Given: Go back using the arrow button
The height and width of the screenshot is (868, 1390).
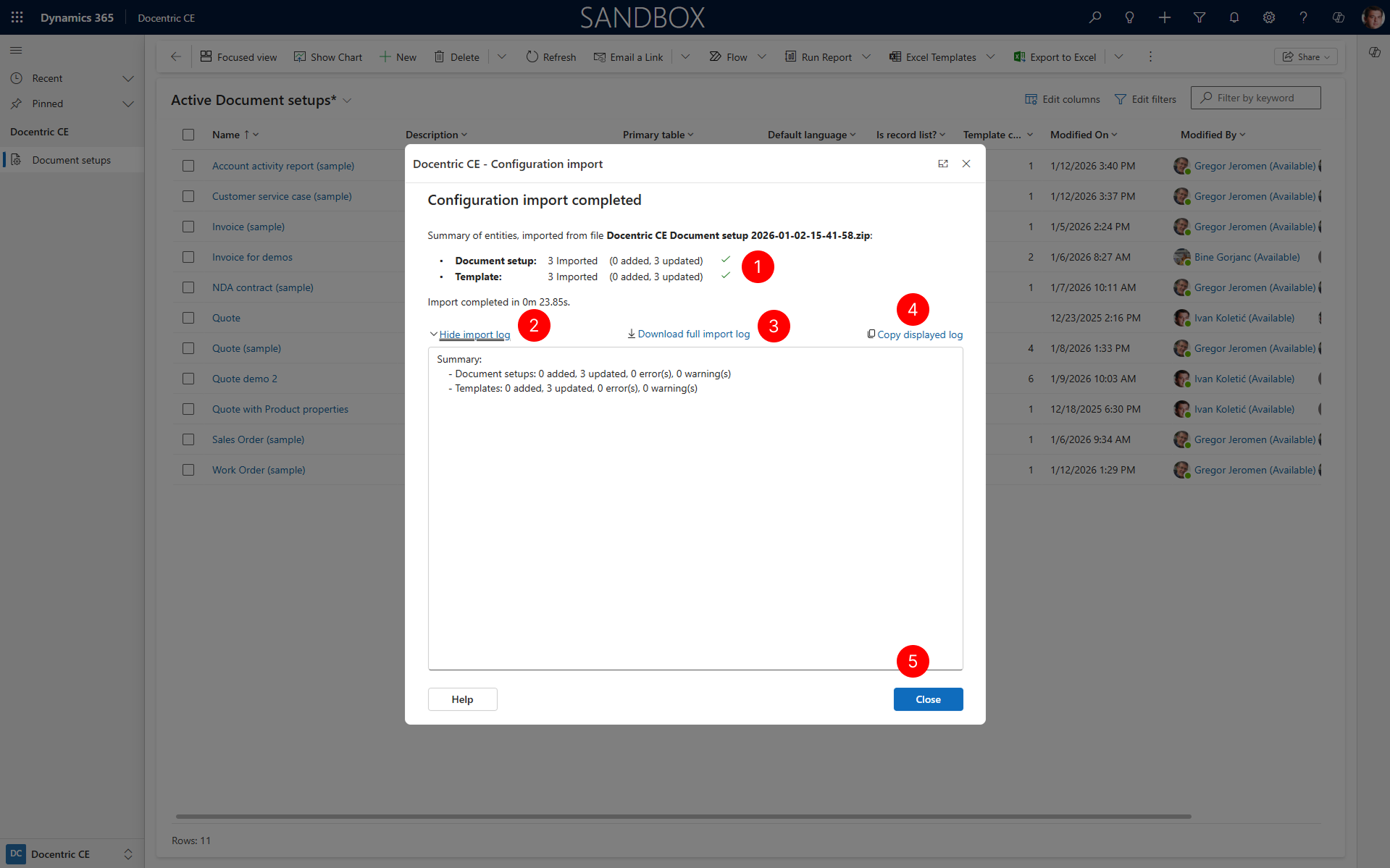Looking at the screenshot, I should click(175, 56).
